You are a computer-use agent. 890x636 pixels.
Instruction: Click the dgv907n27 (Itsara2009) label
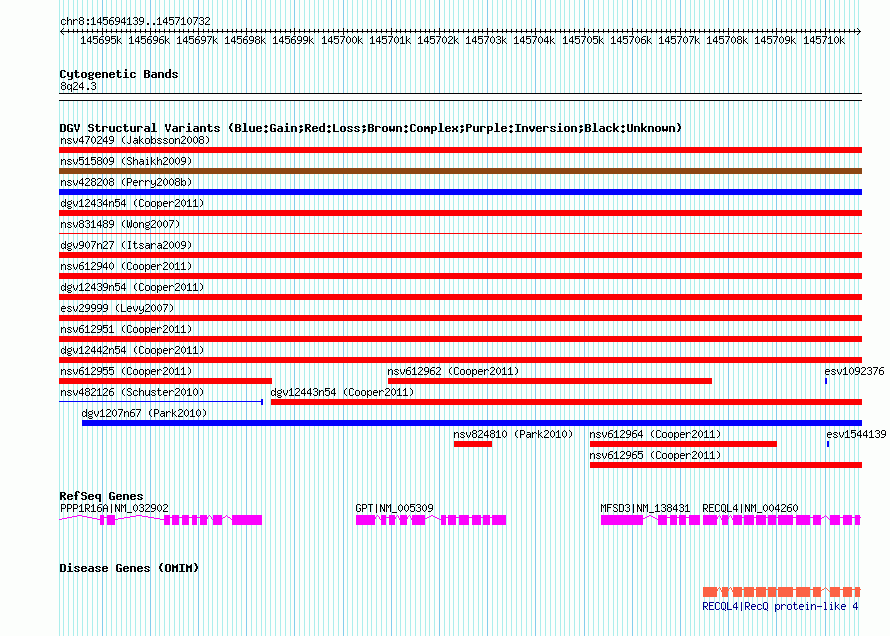click(126, 245)
